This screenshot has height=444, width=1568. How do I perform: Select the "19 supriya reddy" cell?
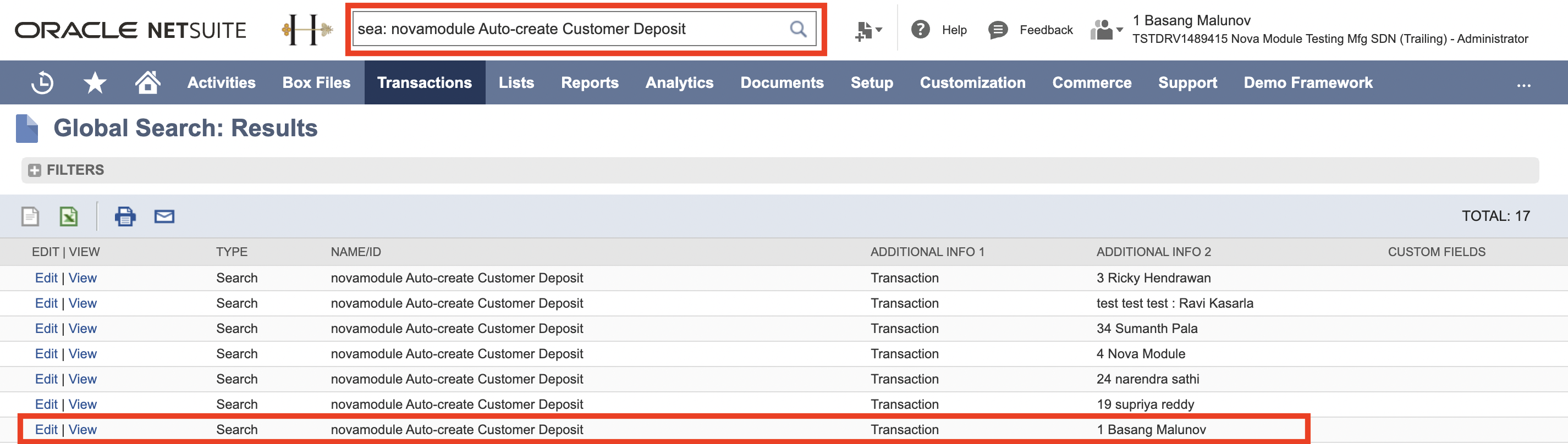pos(1145,404)
